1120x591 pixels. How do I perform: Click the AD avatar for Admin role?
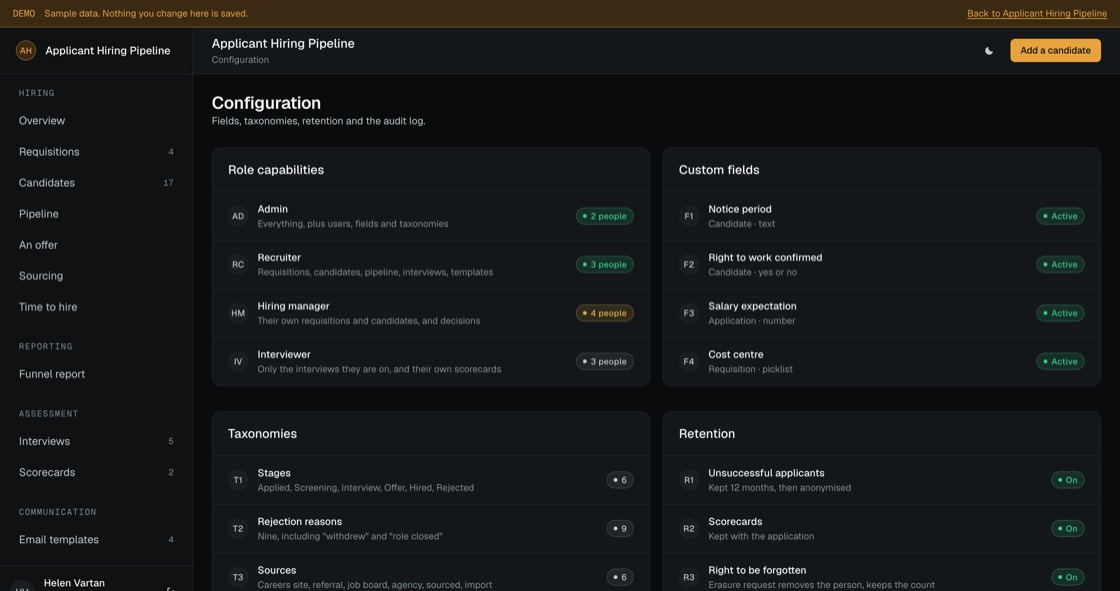point(238,216)
